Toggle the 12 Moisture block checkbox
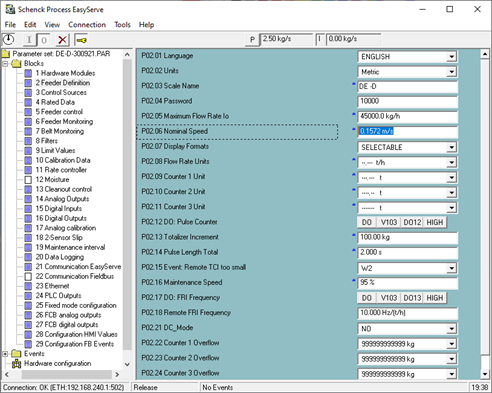 pos(28,180)
